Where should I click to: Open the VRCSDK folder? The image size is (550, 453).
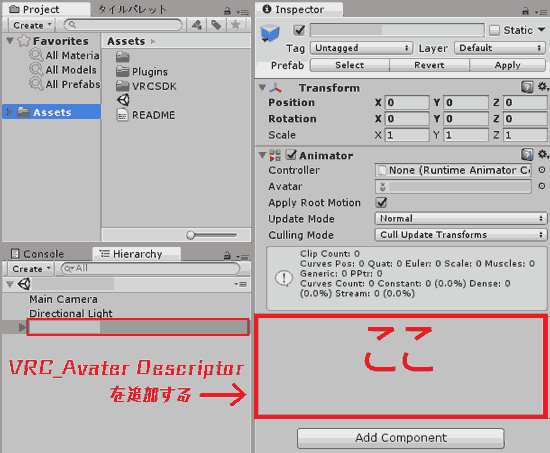click(146, 86)
